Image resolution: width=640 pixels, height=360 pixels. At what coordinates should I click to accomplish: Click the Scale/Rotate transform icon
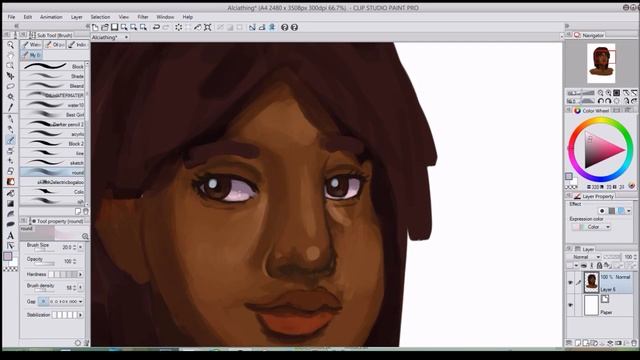208,27
